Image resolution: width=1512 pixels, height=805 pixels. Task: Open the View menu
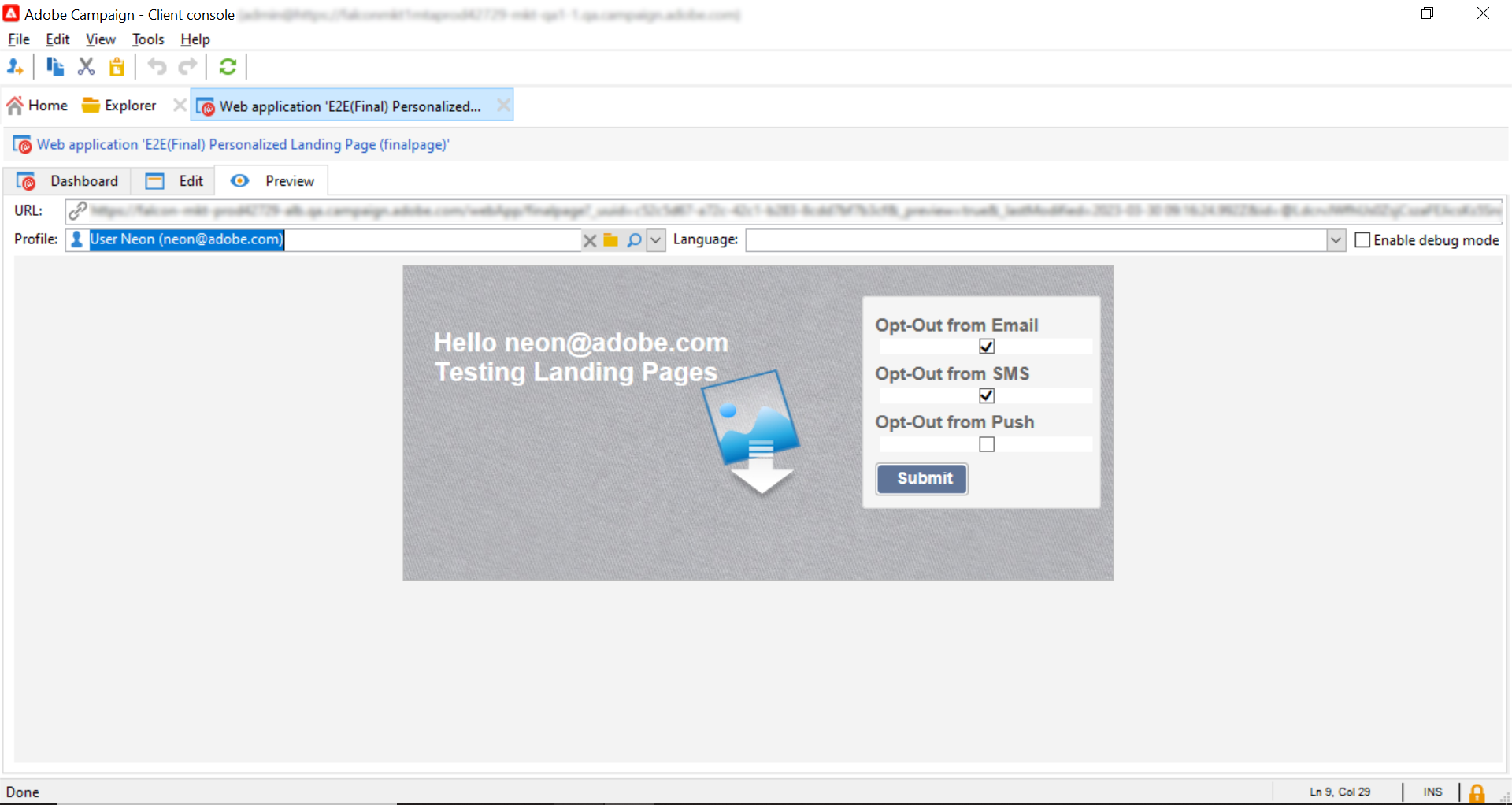point(100,39)
